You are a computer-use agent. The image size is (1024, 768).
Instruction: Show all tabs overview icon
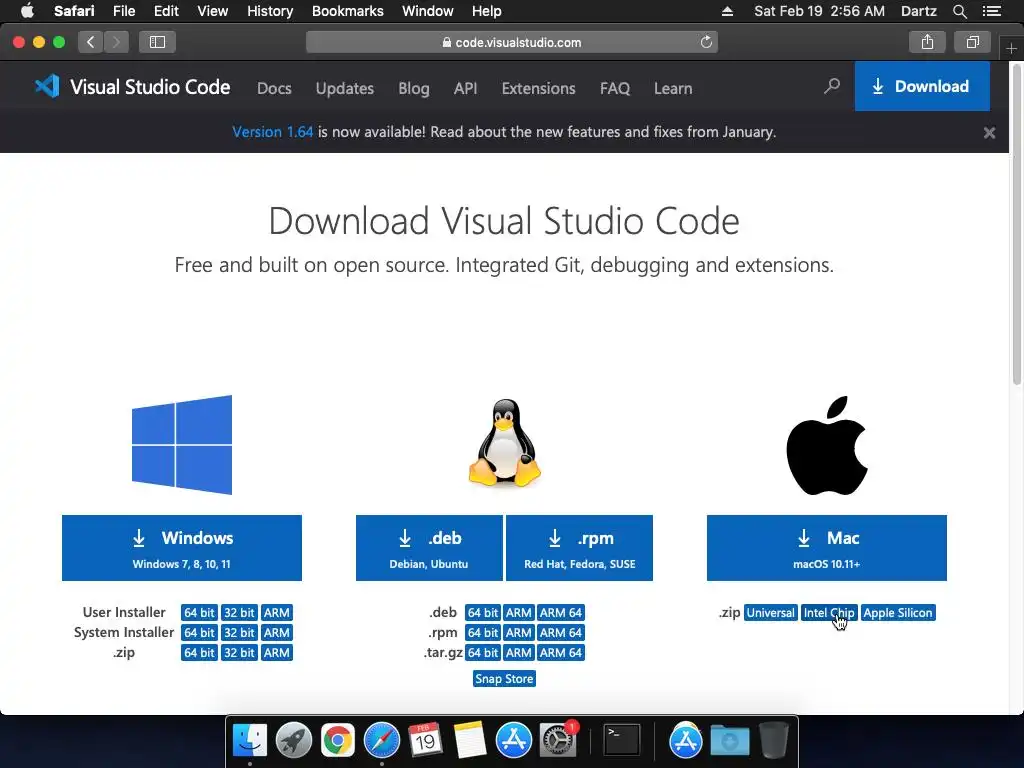(972, 42)
